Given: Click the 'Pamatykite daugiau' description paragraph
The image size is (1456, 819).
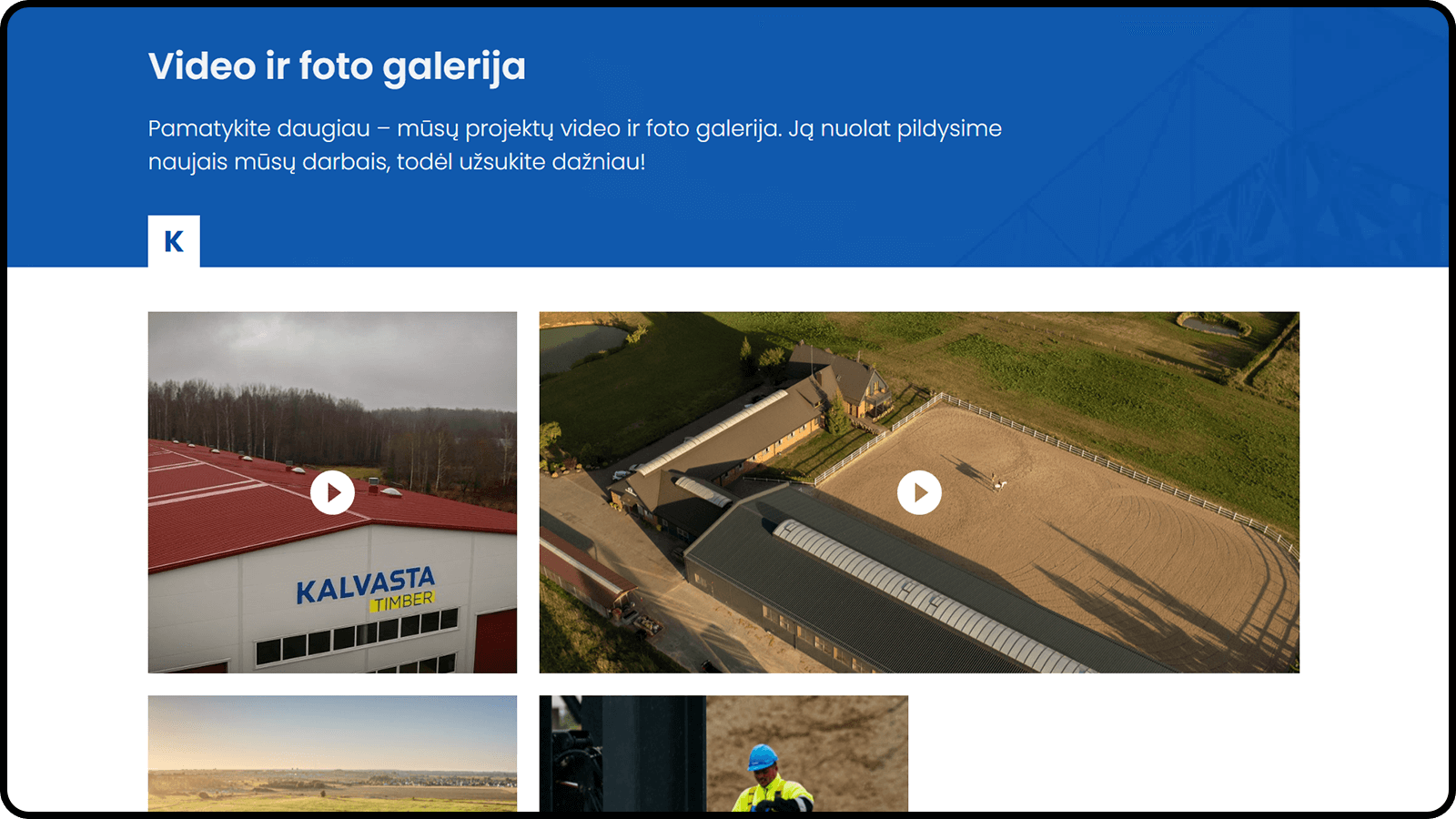Looking at the screenshot, I should tap(575, 145).
